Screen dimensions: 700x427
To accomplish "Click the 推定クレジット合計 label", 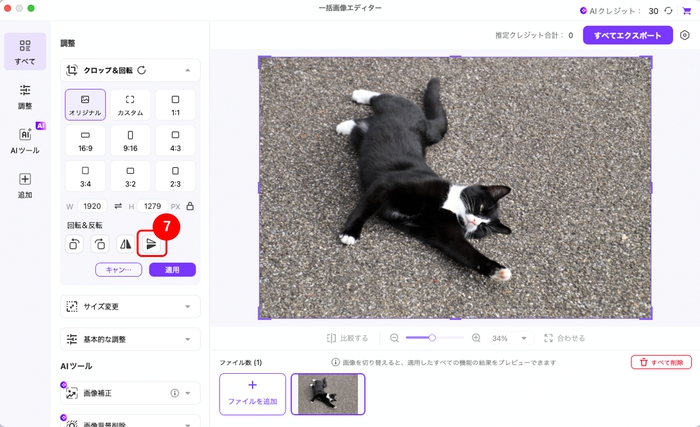I will (x=529, y=35).
